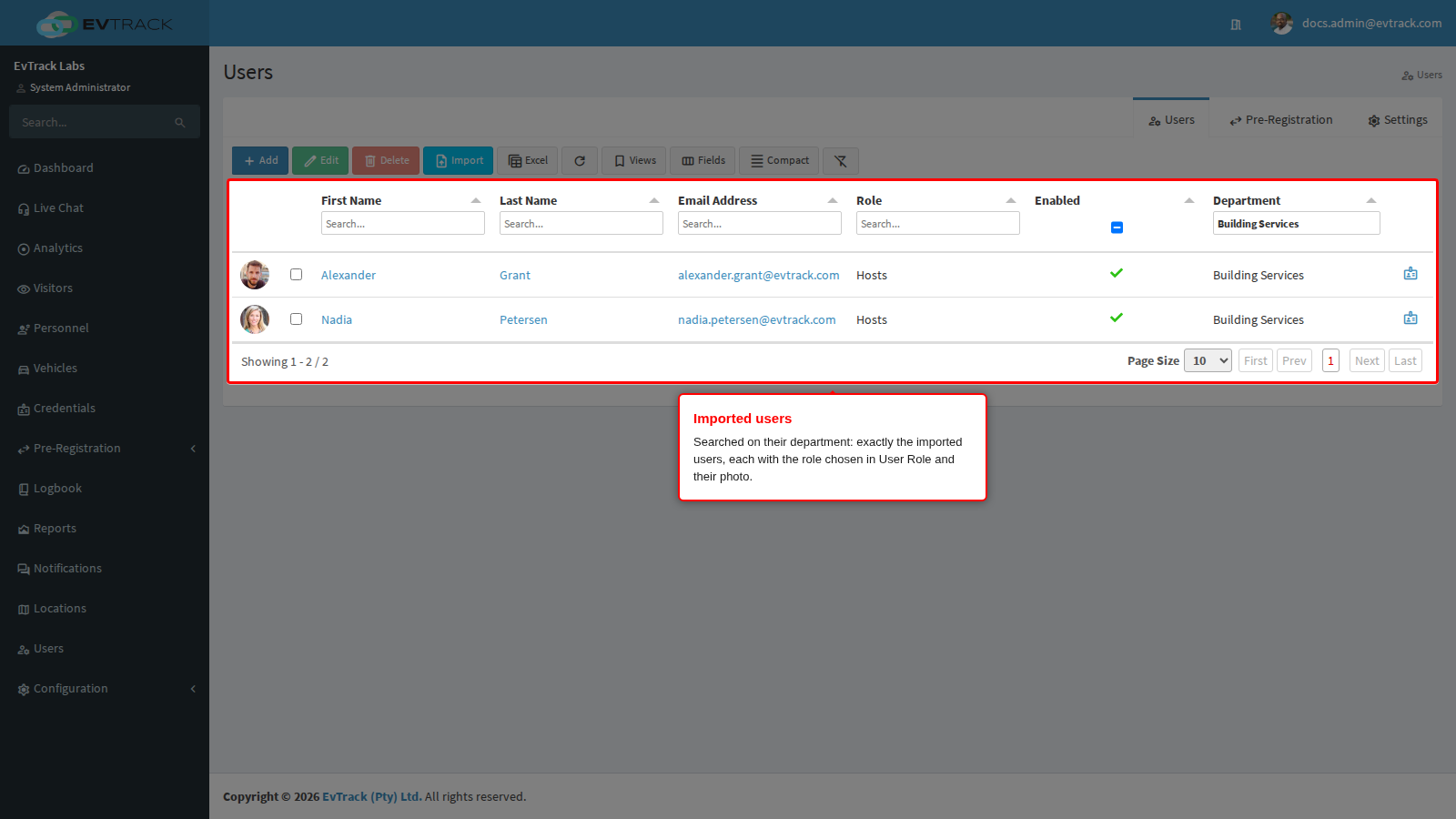1456x819 pixels.
Task: Clear filters with the filter-off icon
Action: click(x=841, y=161)
